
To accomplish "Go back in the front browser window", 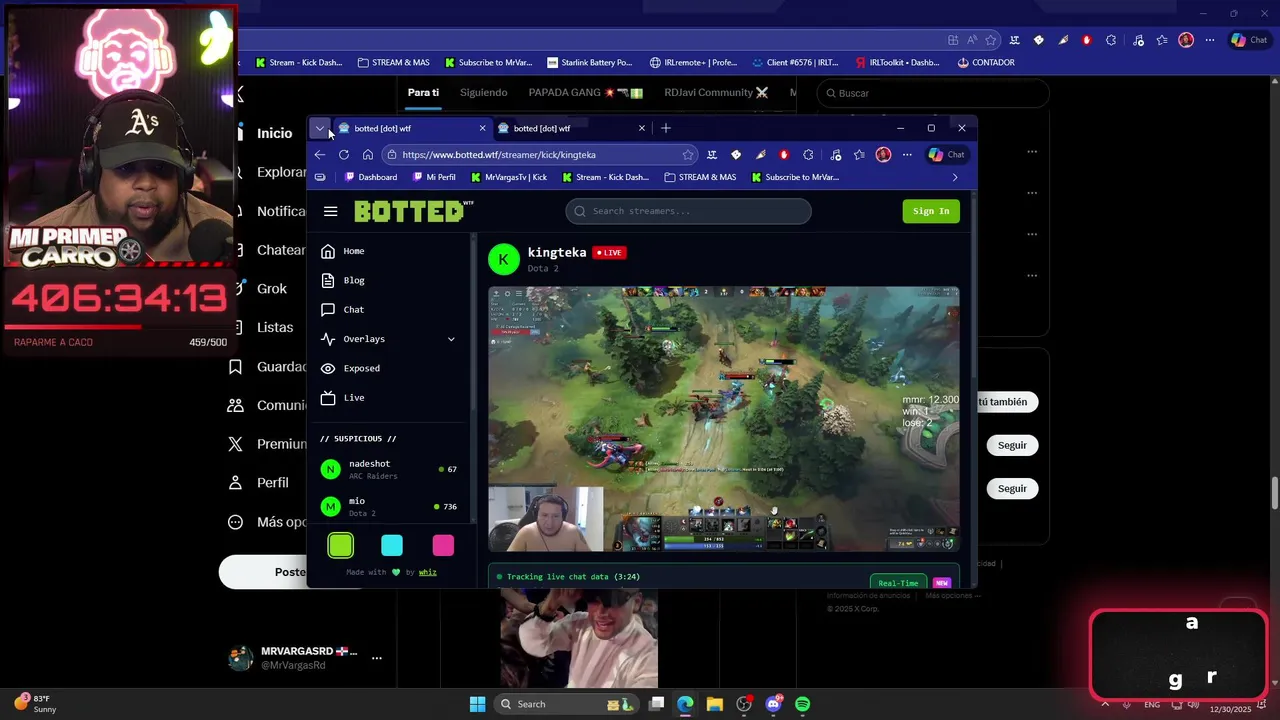I will pos(319,155).
